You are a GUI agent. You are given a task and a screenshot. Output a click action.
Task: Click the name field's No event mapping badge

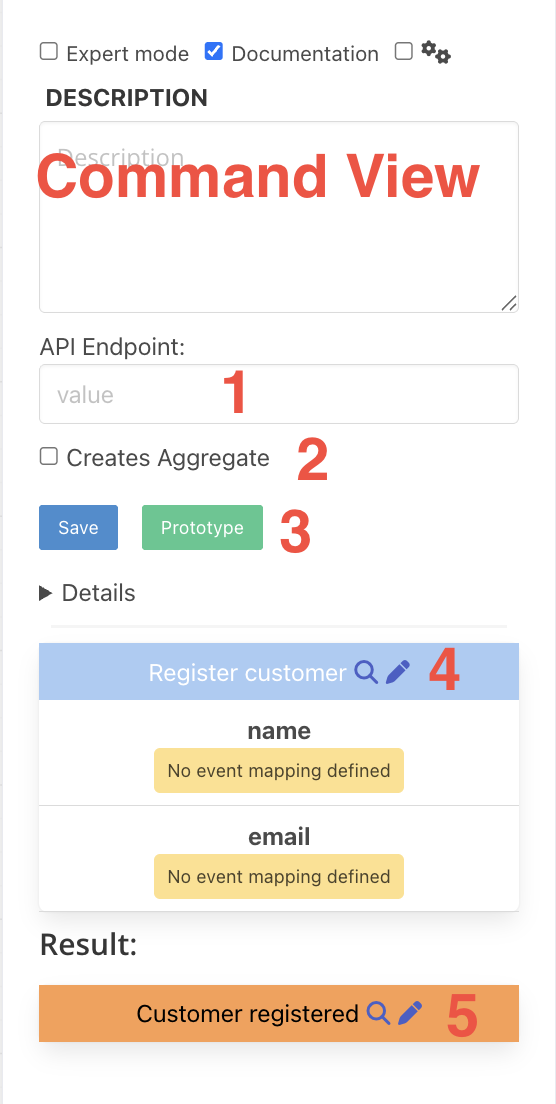coord(279,770)
